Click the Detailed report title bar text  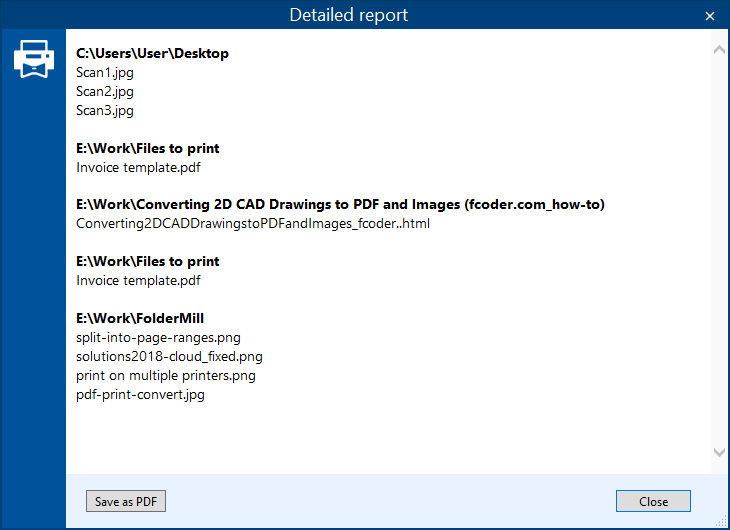click(x=349, y=15)
